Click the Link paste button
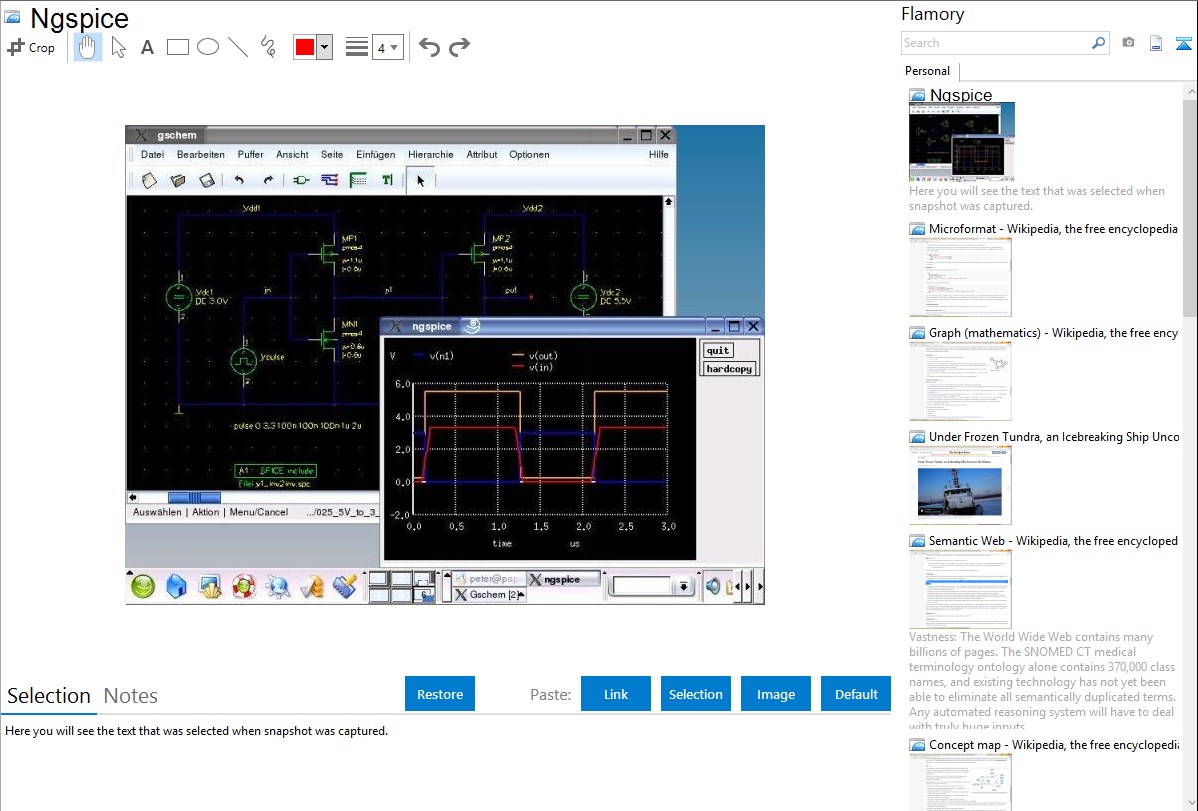Viewport: 1198px width, 811px height. point(615,694)
